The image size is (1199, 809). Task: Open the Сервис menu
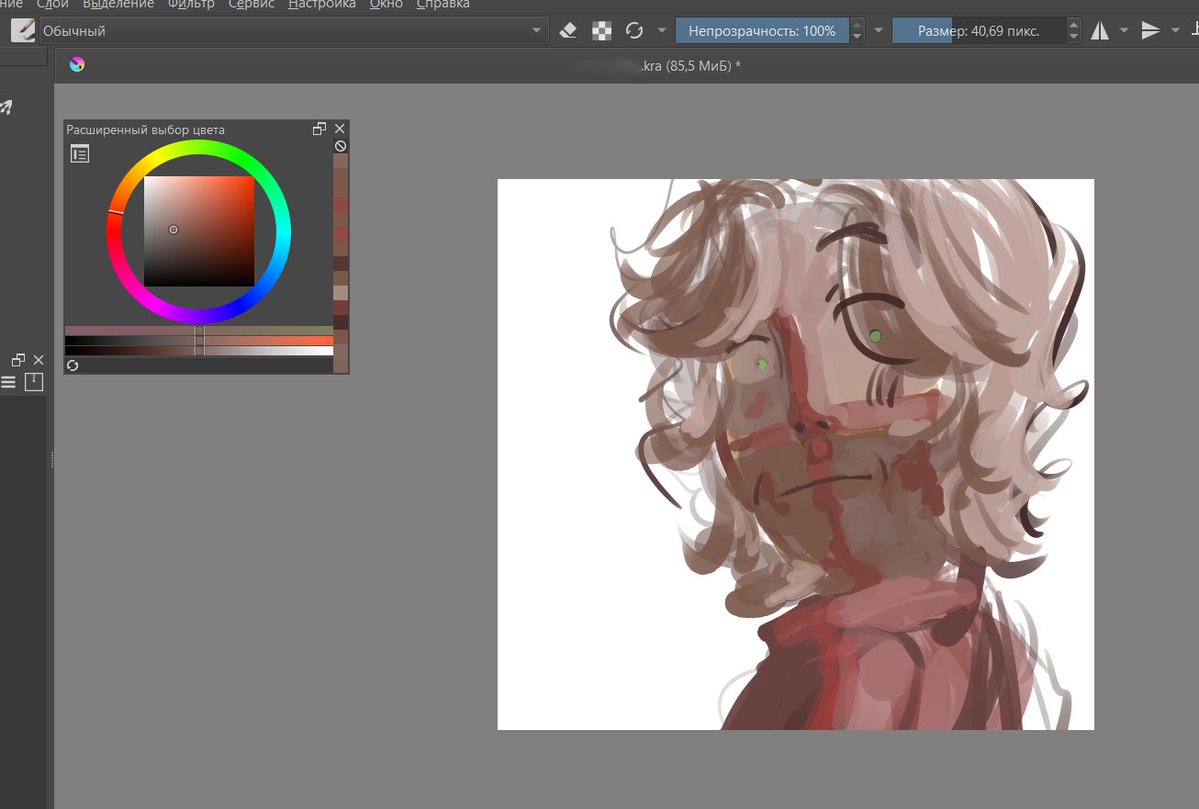coord(251,5)
